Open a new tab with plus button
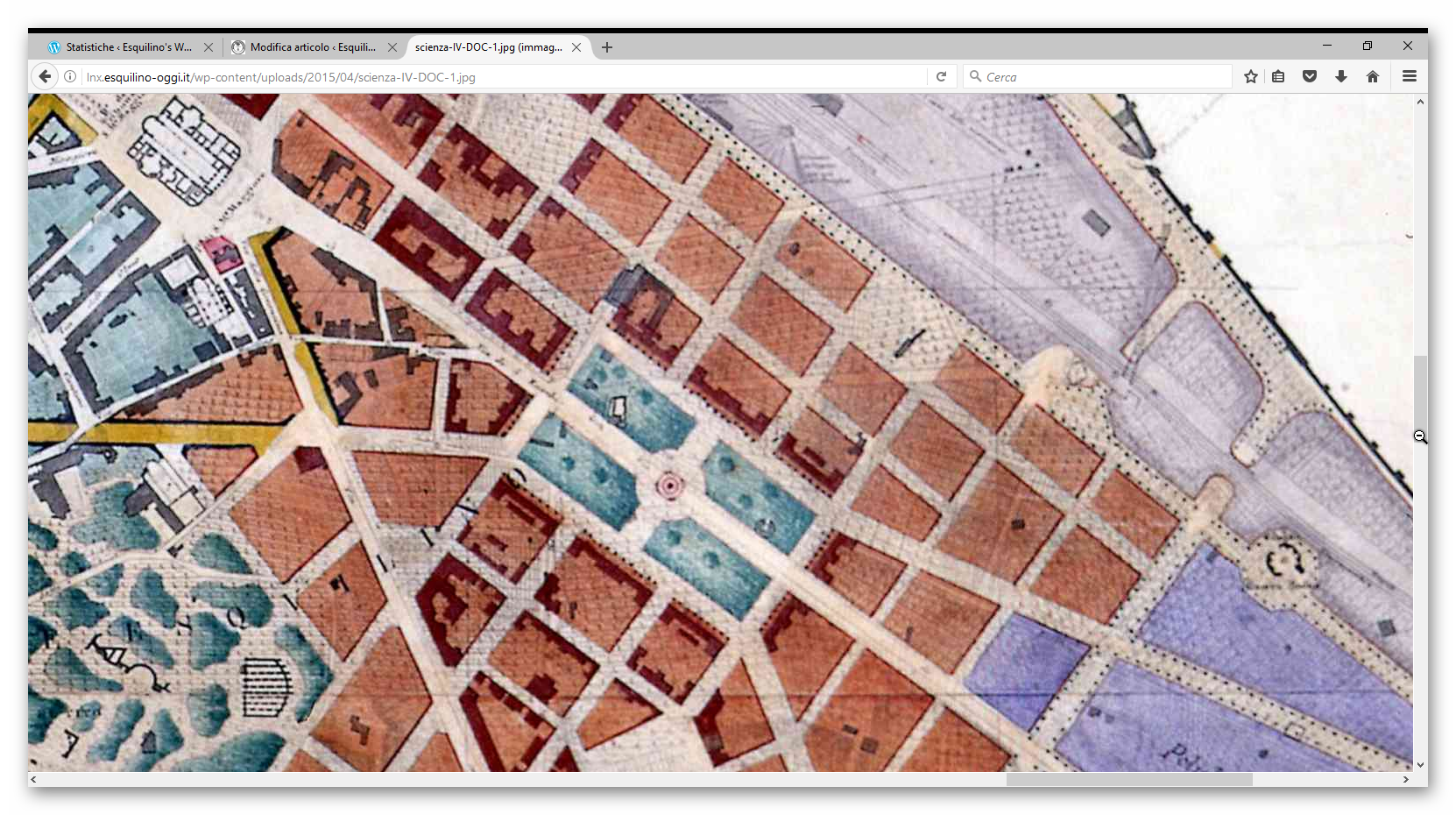The image size is (1456, 815). pyautogui.click(x=607, y=47)
